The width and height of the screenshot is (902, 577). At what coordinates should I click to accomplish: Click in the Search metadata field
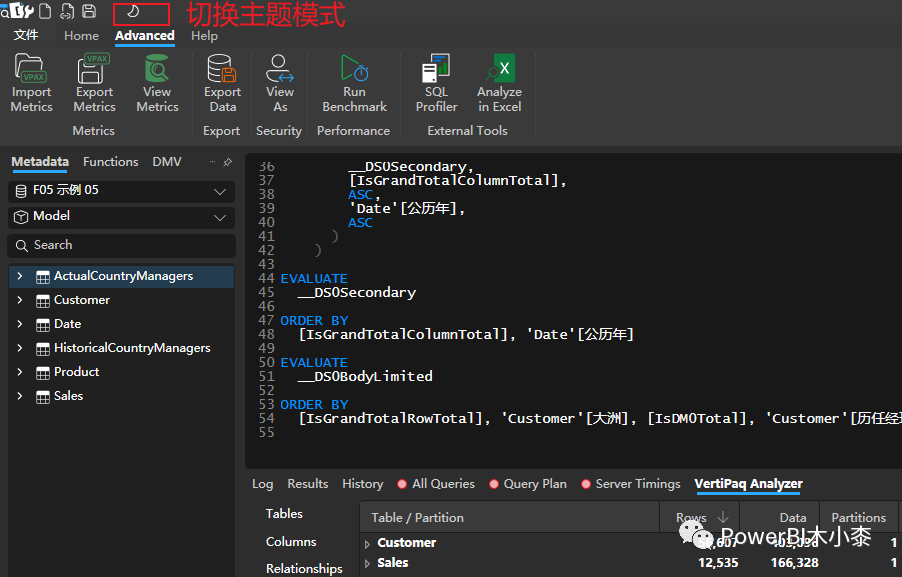121,246
